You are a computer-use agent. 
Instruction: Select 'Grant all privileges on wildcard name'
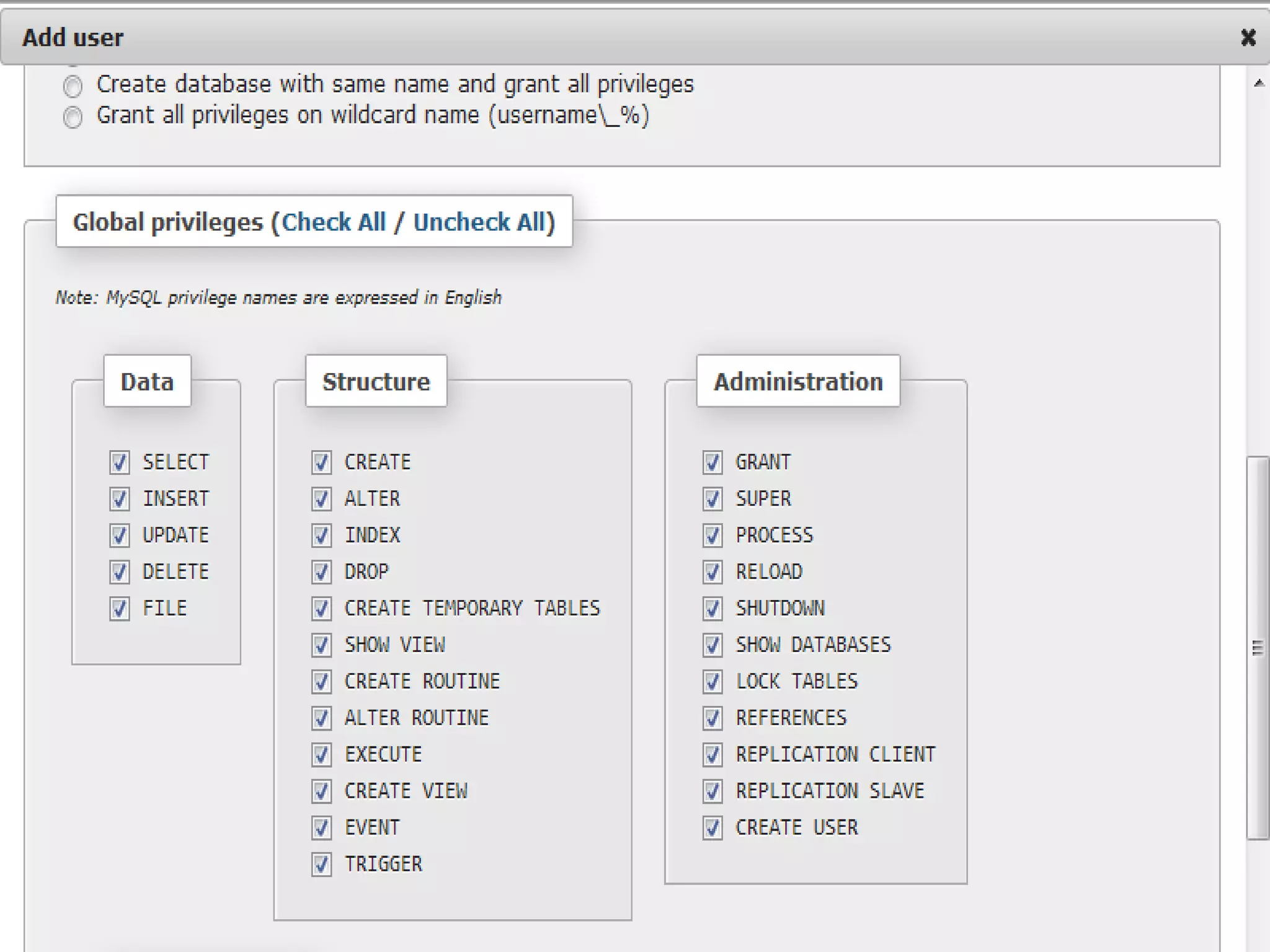tap(73, 117)
